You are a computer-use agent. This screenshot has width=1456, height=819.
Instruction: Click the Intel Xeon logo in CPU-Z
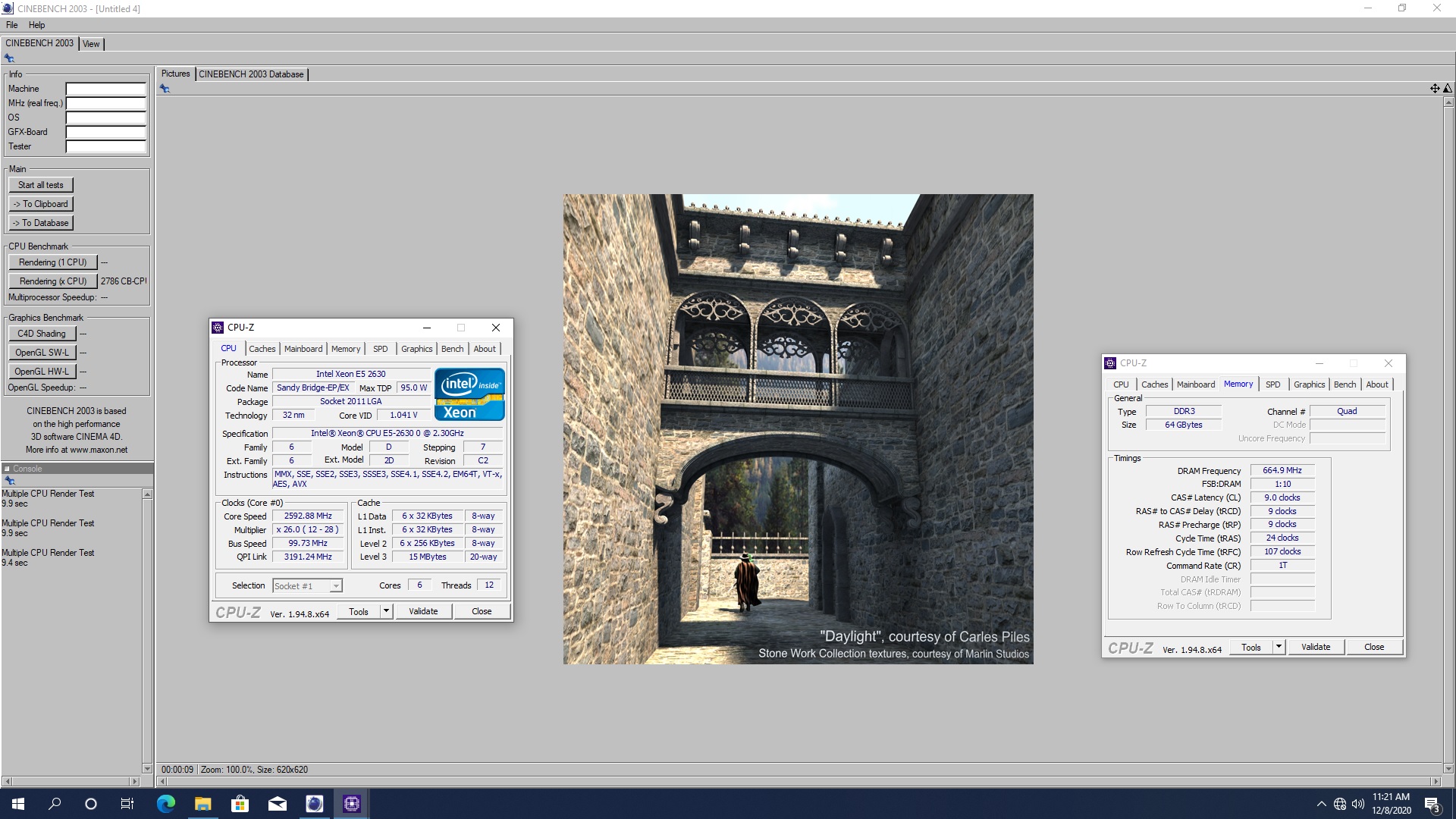point(469,394)
